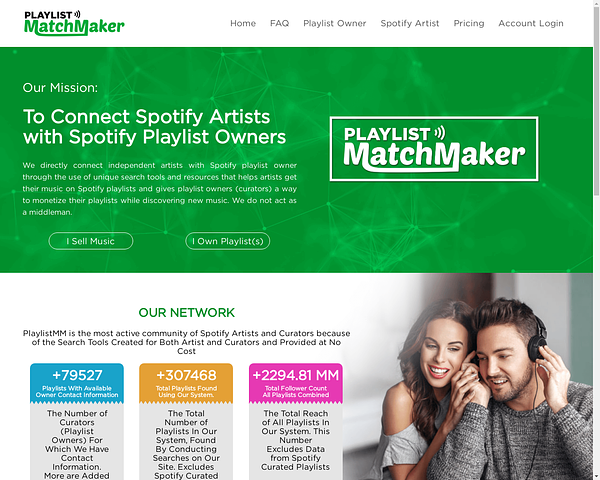Click the Curators contact info description

pos(77,444)
